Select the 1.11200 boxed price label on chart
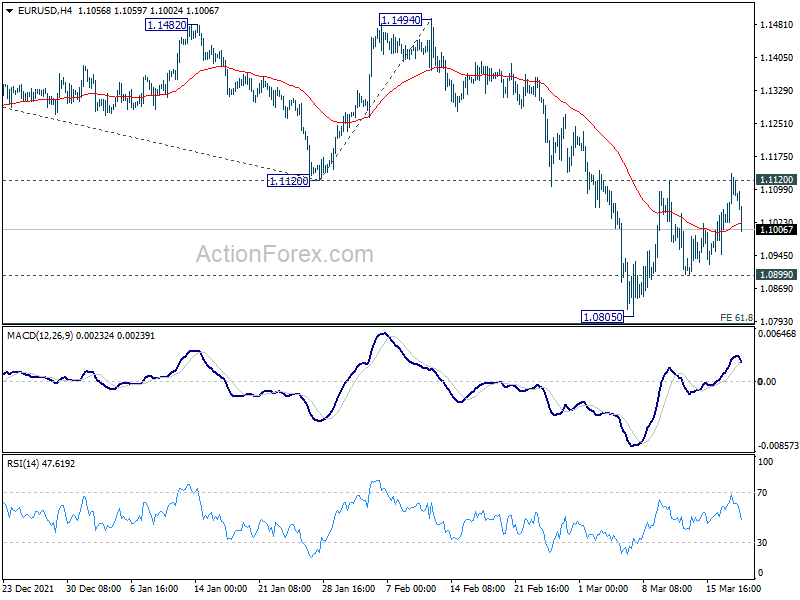This screenshot has width=800, height=600. point(288,181)
